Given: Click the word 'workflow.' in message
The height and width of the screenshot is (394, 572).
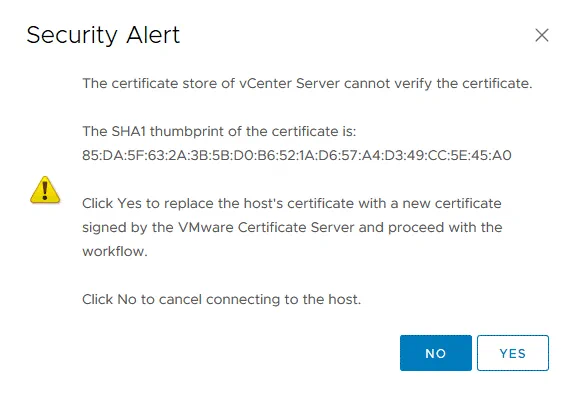Looking at the screenshot, I should coord(115,251).
